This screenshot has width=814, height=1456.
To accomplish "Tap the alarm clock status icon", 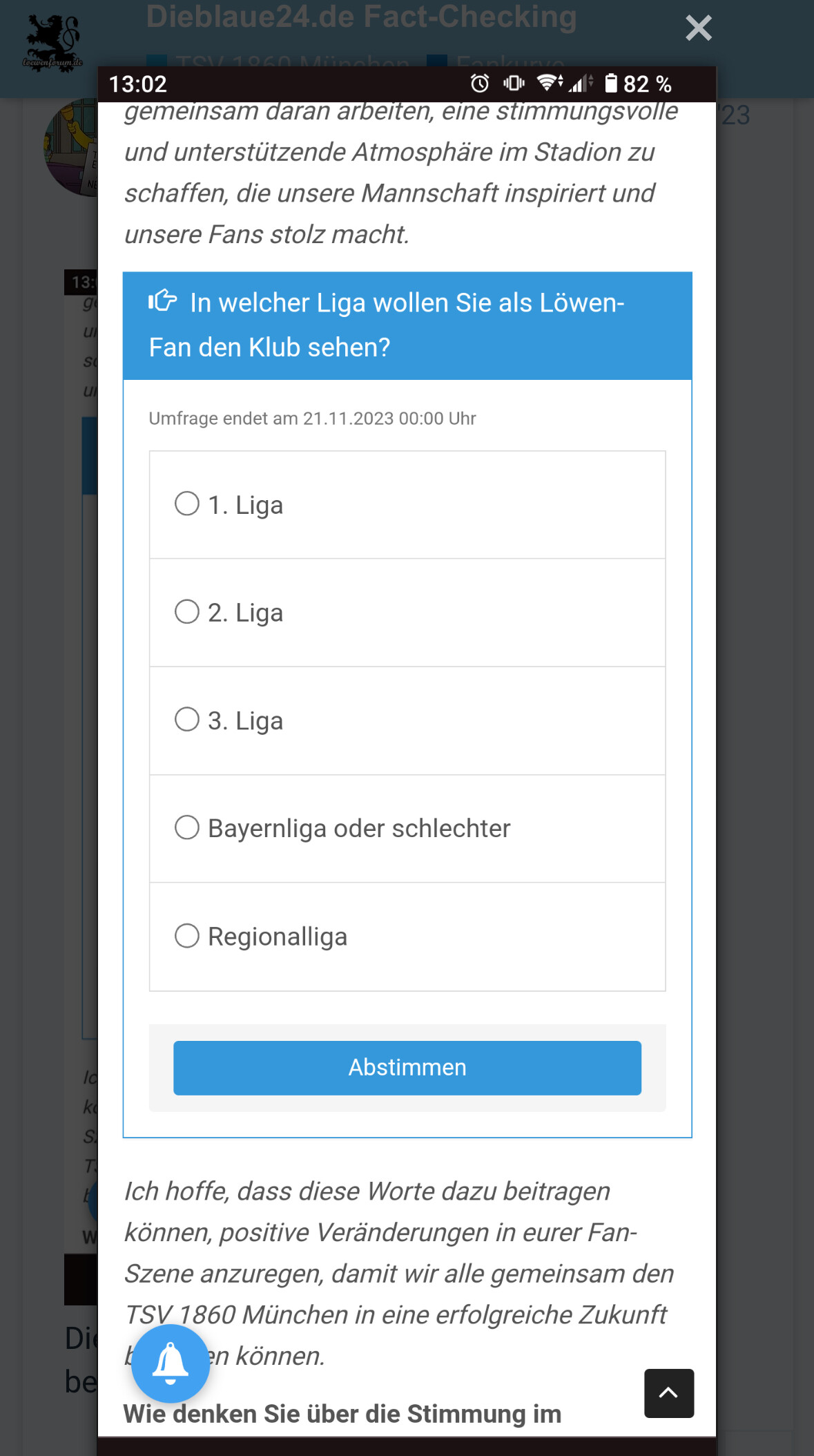I will pyautogui.click(x=480, y=84).
